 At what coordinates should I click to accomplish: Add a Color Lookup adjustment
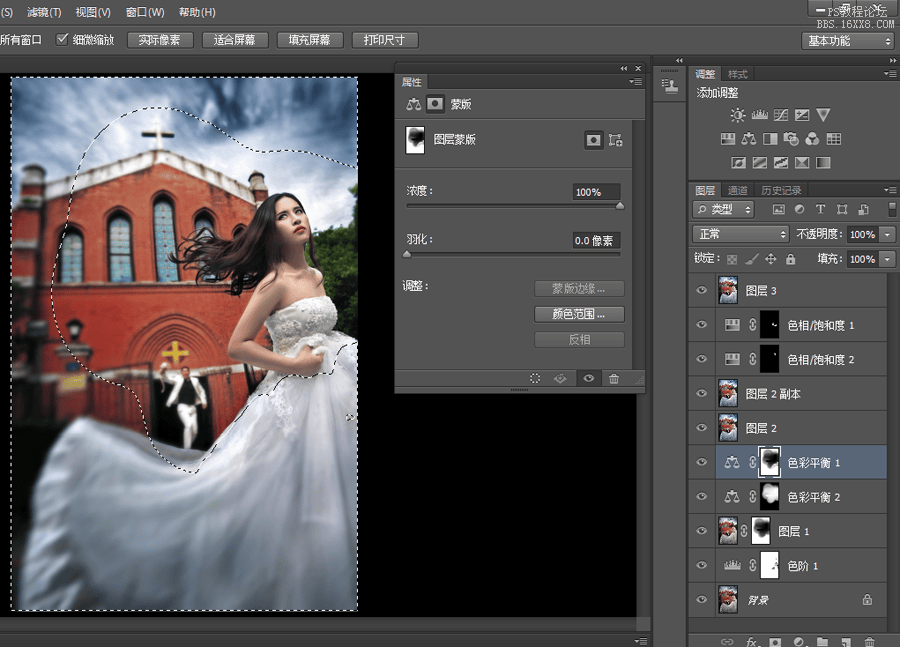[833, 139]
